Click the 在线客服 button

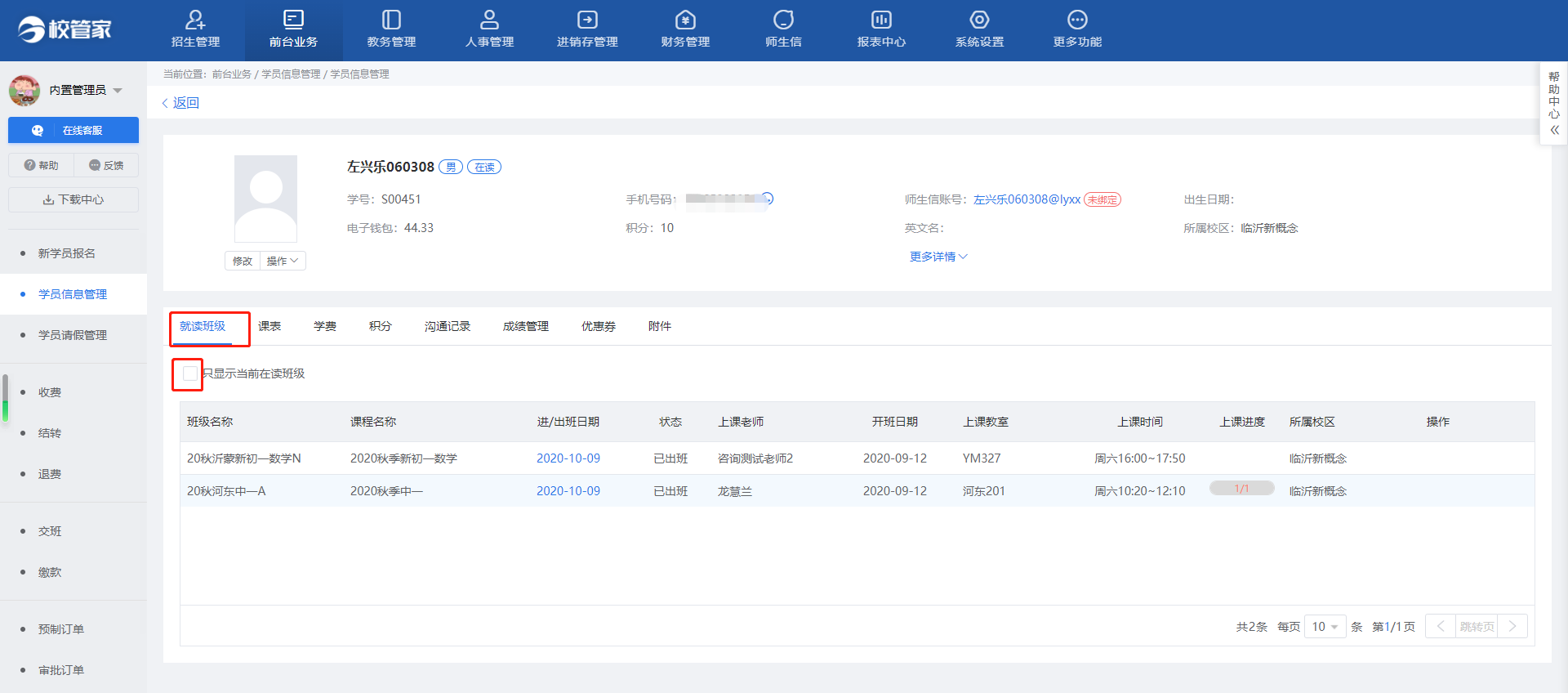[73, 130]
